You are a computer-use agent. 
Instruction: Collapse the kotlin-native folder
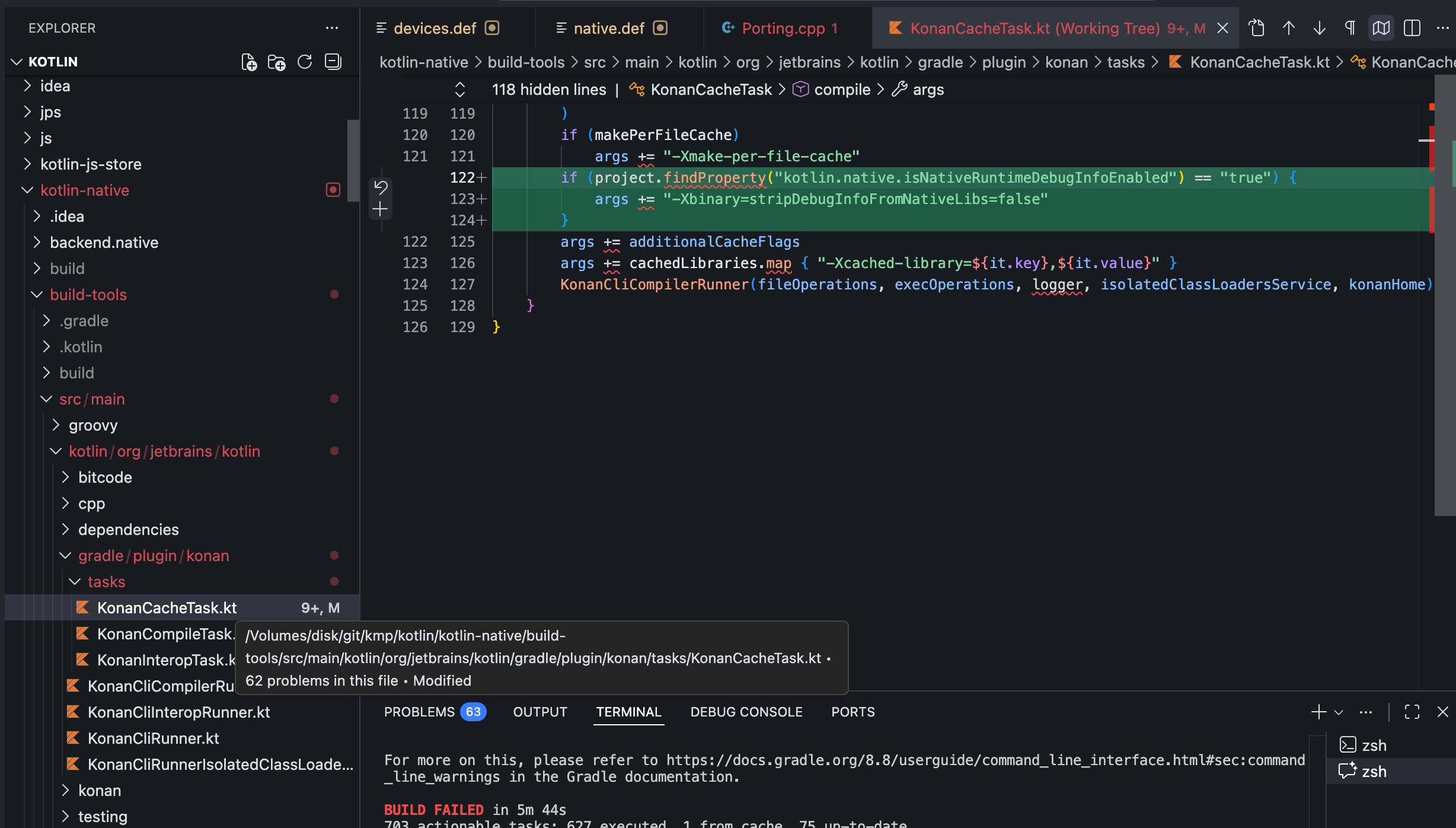tap(27, 190)
